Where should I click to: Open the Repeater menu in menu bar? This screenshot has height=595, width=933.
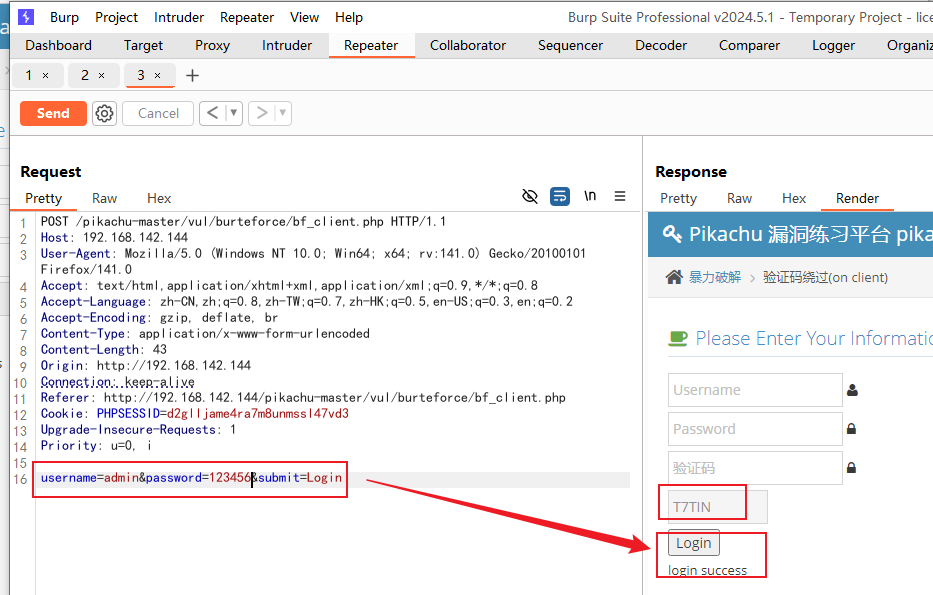click(x=247, y=17)
